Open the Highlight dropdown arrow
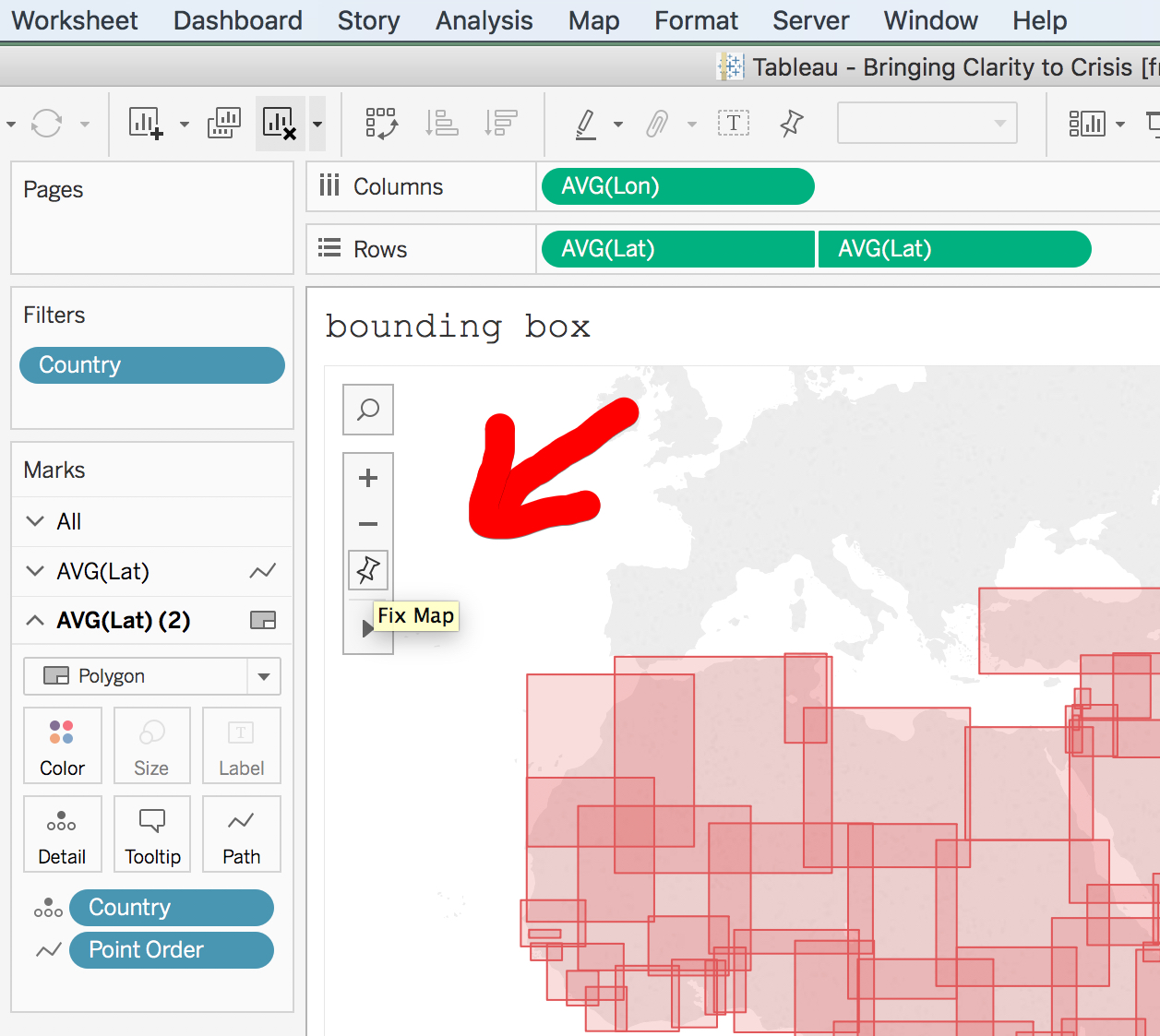The height and width of the screenshot is (1036, 1160). pos(618,124)
